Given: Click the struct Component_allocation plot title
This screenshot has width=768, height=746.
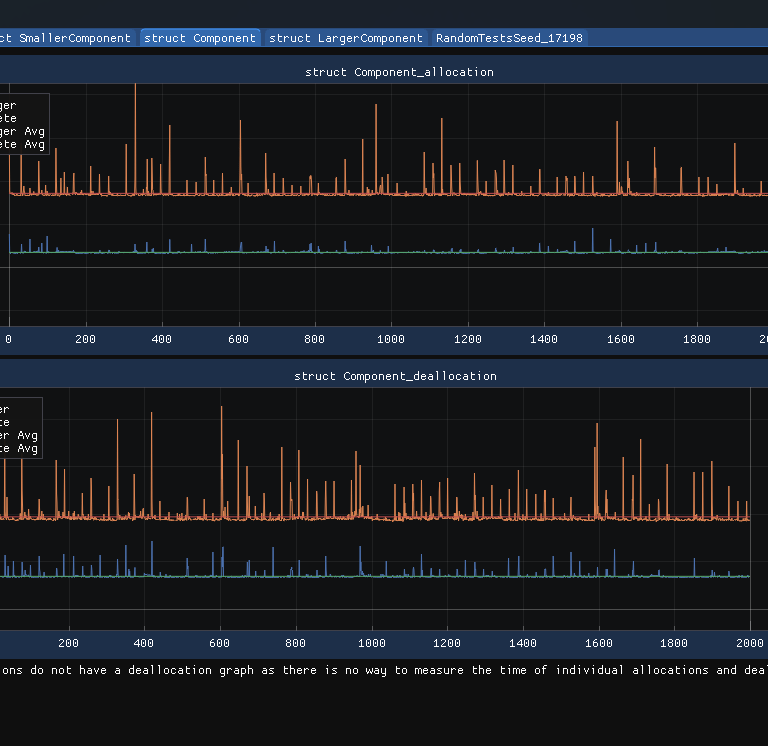Looking at the screenshot, I should coord(399,72).
